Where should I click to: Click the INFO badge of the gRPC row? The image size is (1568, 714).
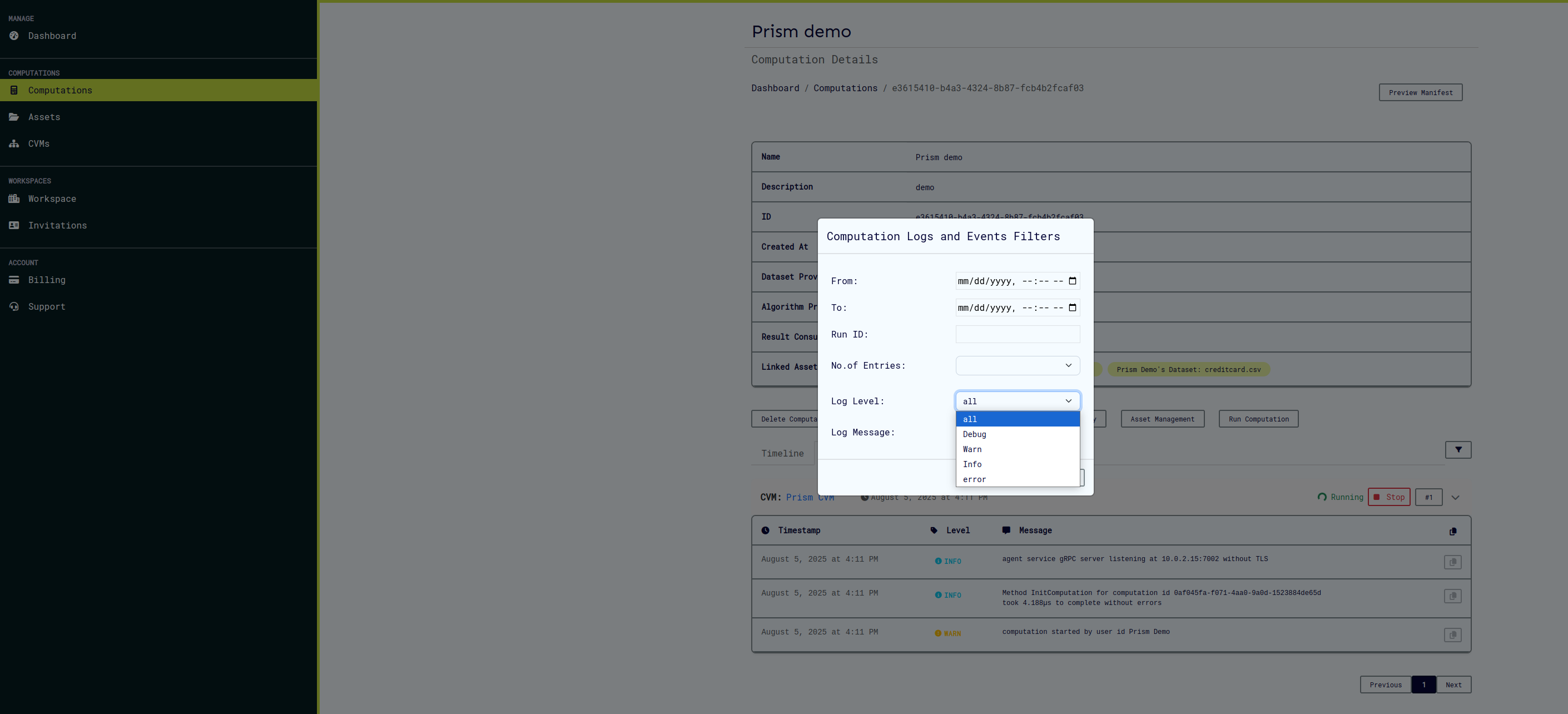click(947, 561)
